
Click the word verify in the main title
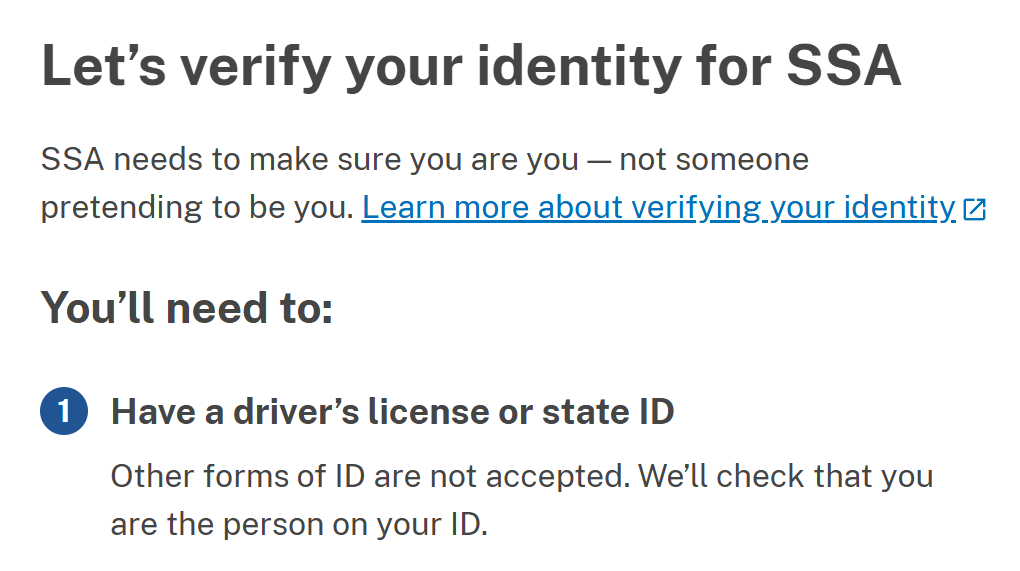coord(256,66)
